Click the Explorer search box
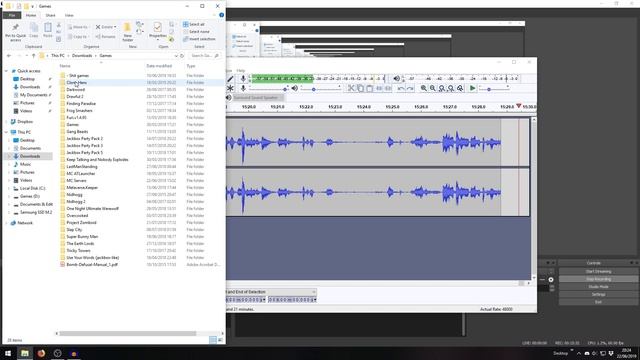 [x=205, y=56]
